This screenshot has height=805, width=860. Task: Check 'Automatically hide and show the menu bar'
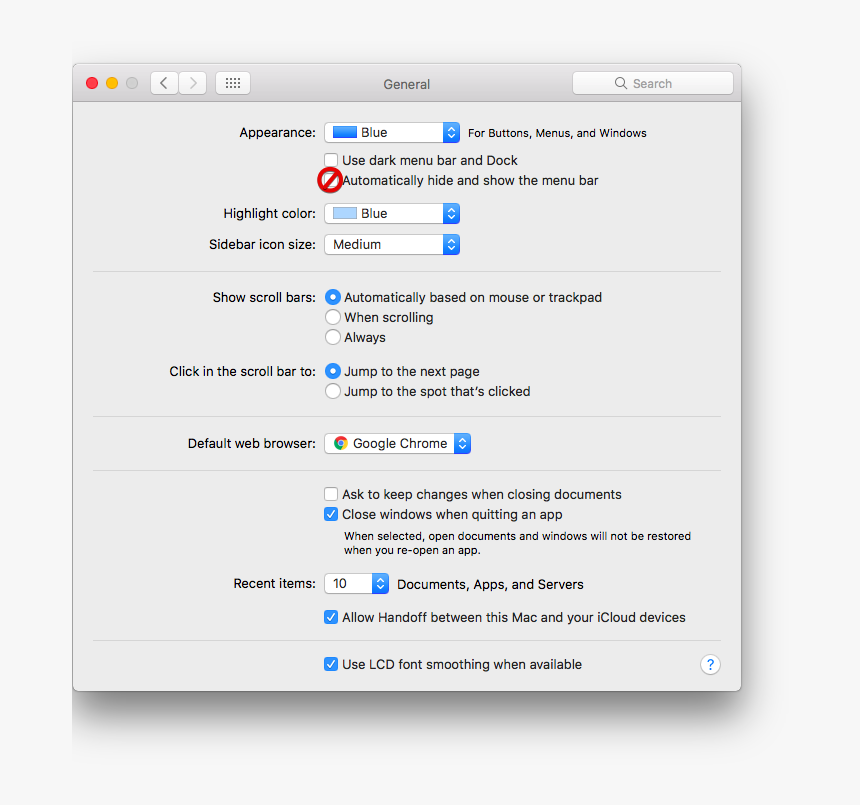pyautogui.click(x=330, y=180)
